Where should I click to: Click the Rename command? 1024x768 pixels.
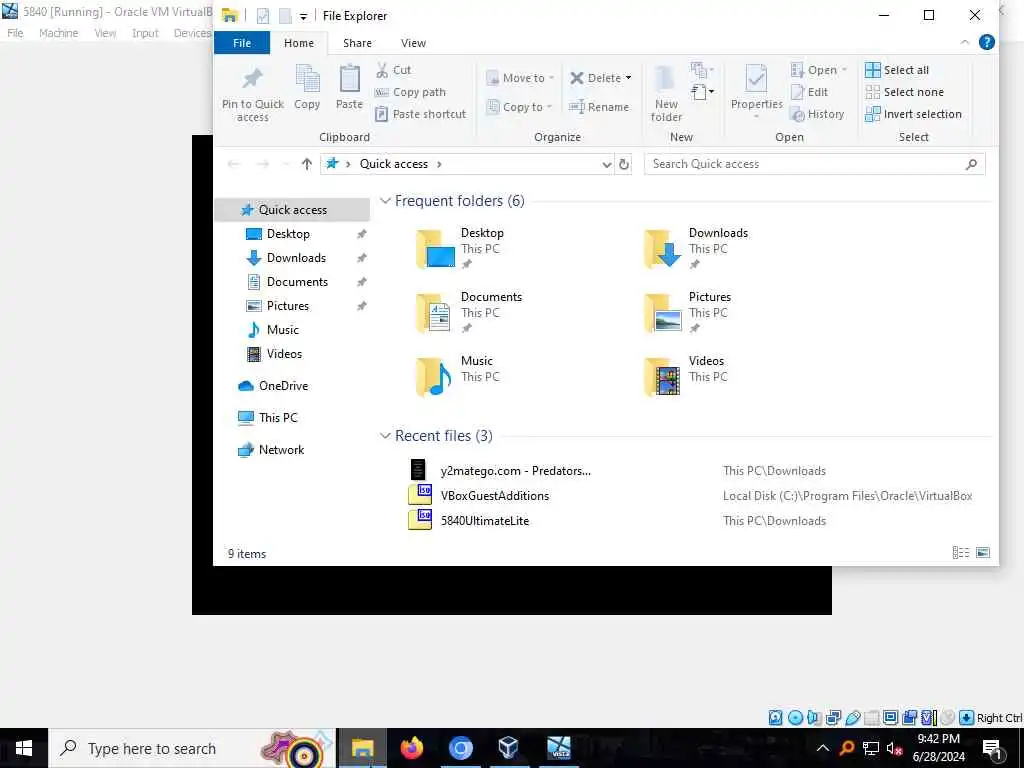click(599, 107)
